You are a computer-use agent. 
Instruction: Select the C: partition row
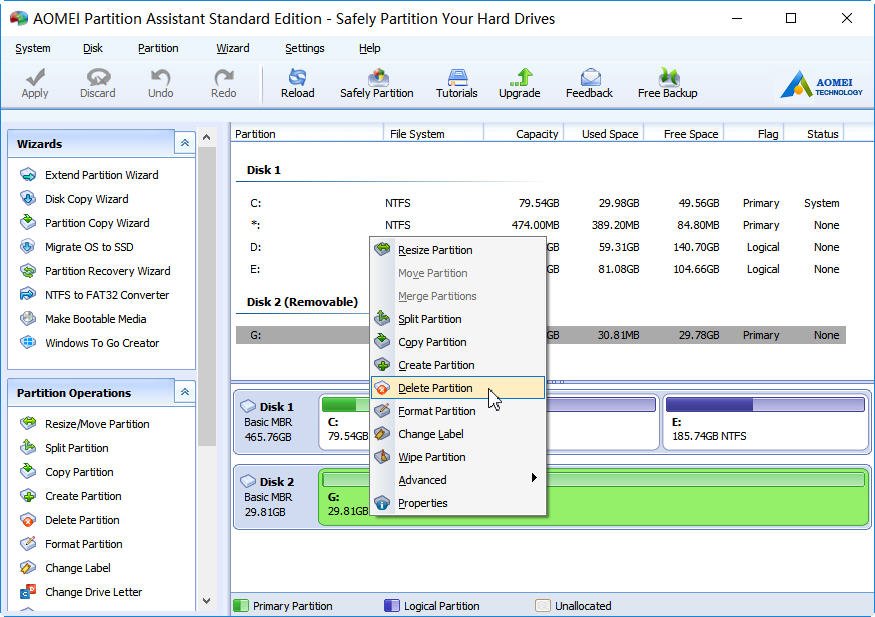[x=541, y=203]
